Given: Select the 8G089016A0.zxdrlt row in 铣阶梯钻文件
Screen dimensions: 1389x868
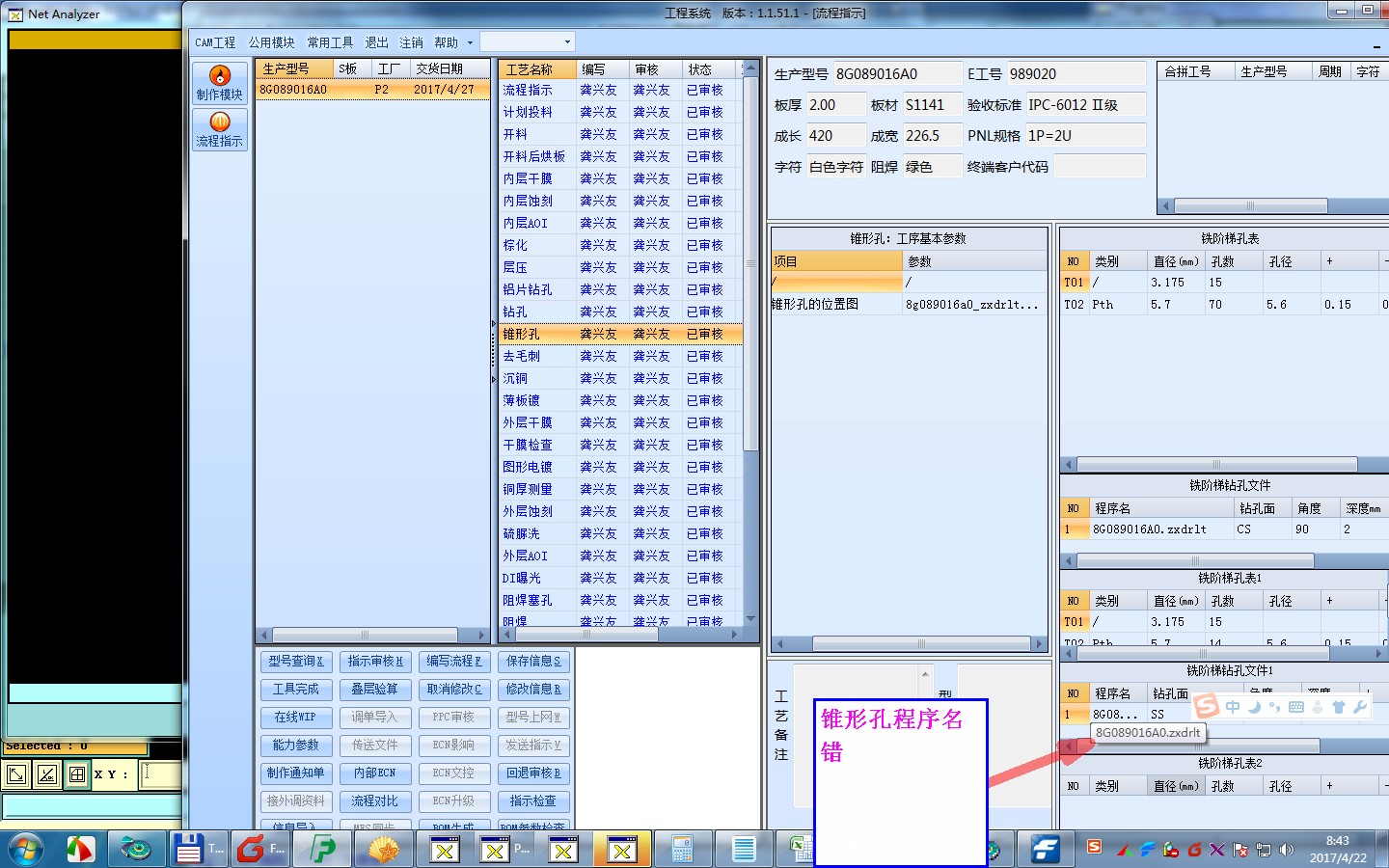Looking at the screenshot, I should click(1223, 529).
